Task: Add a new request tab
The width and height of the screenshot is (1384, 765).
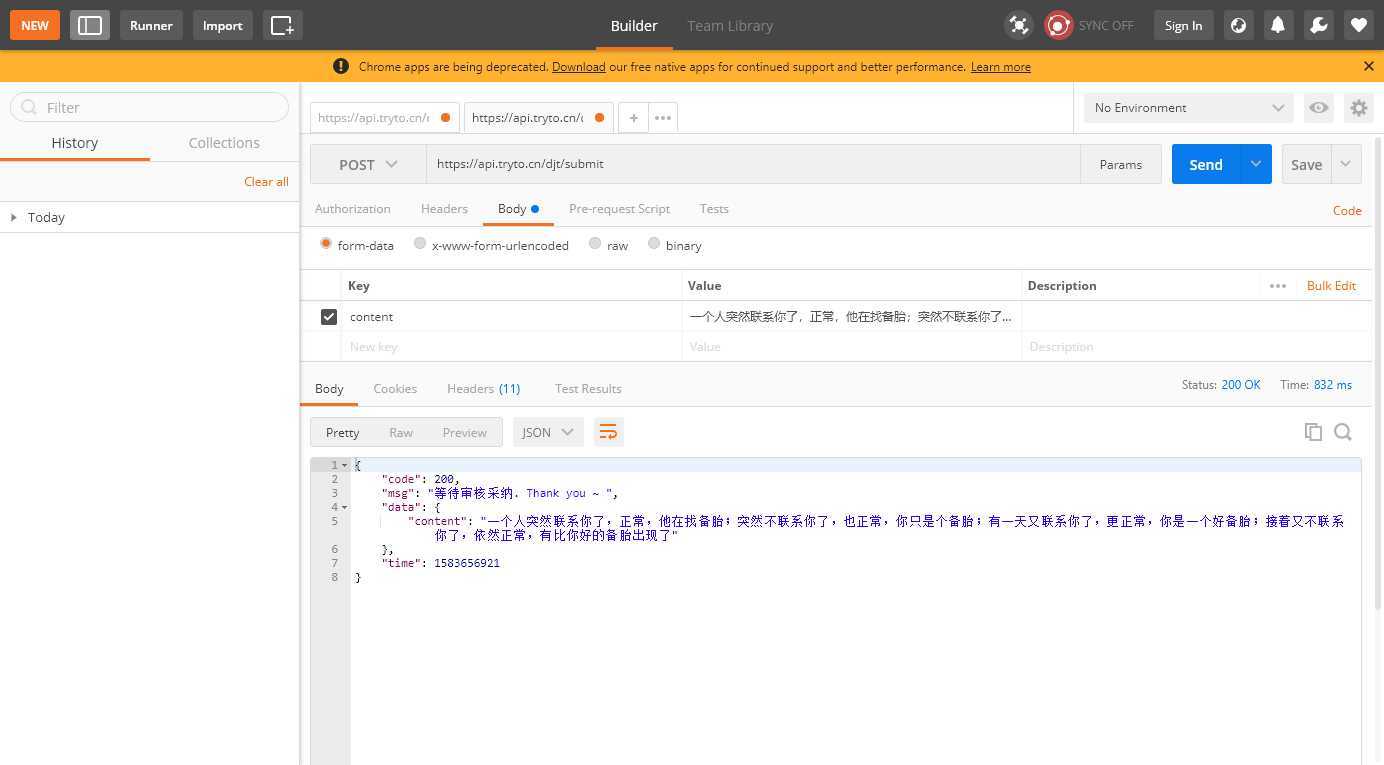Action: pyautogui.click(x=633, y=117)
